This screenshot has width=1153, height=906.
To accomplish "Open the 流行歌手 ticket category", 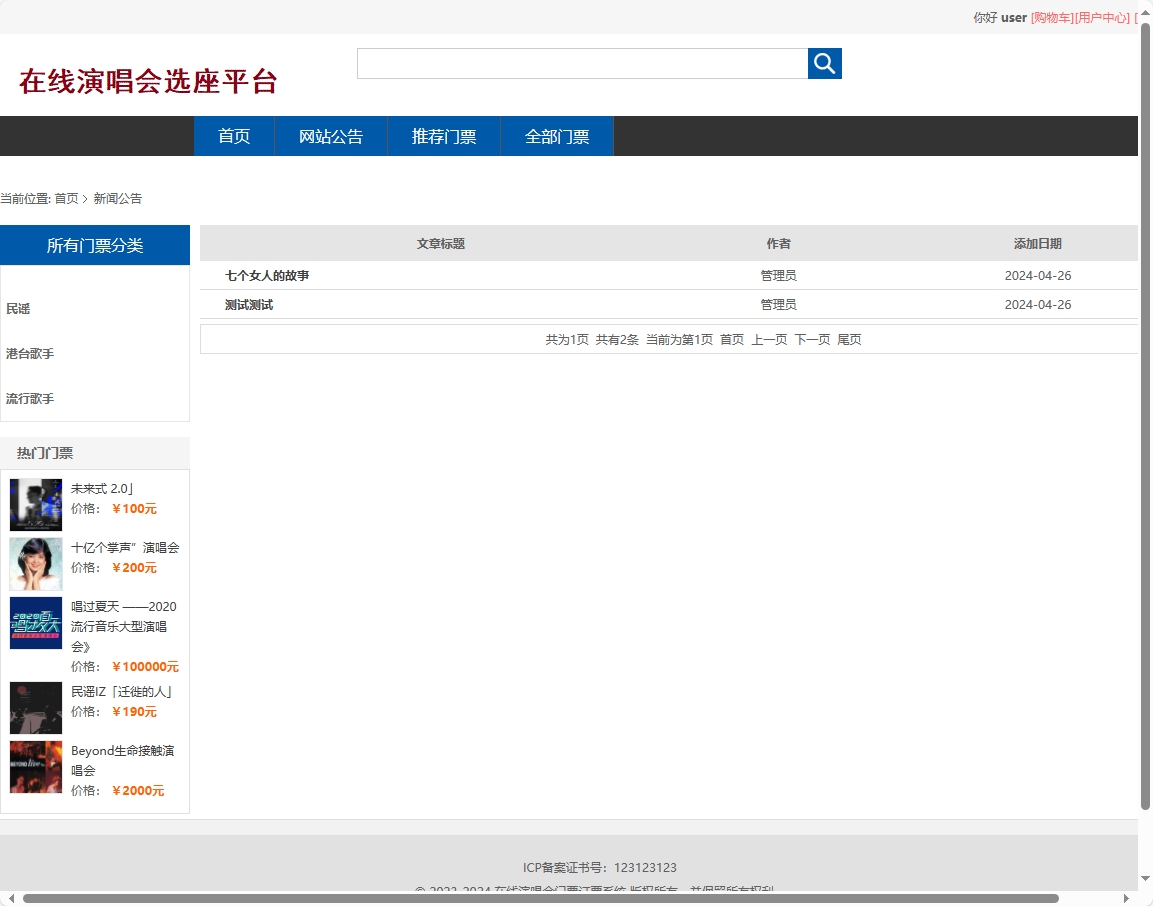I will [29, 398].
